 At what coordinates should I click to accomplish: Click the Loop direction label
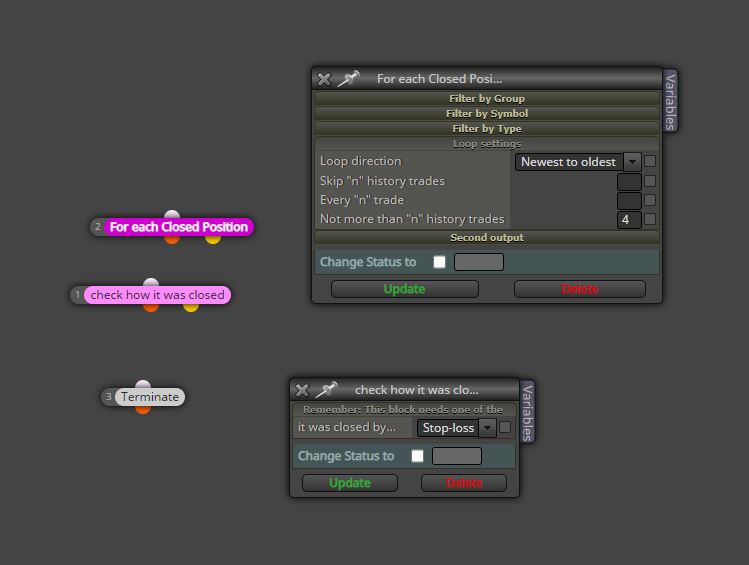[x=361, y=161]
